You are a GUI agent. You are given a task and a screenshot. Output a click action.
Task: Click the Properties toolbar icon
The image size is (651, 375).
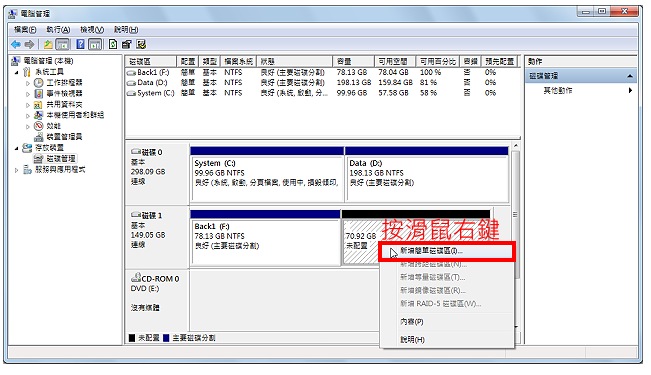[x=127, y=44]
